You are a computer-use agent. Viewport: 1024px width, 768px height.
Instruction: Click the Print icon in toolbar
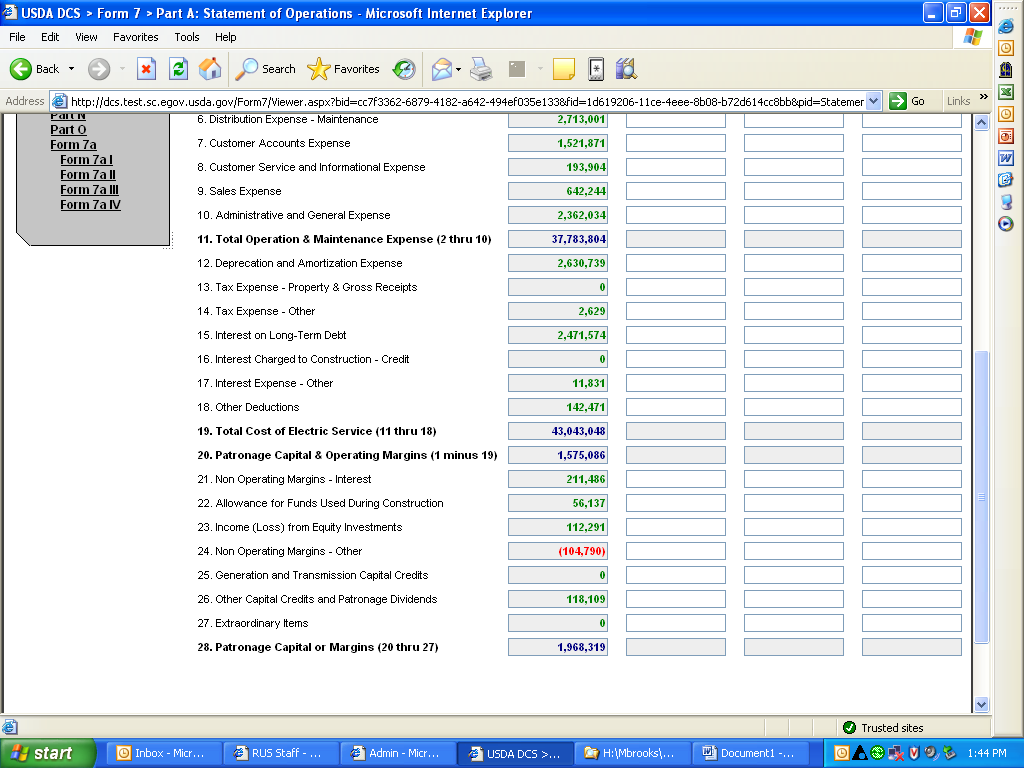click(481, 69)
